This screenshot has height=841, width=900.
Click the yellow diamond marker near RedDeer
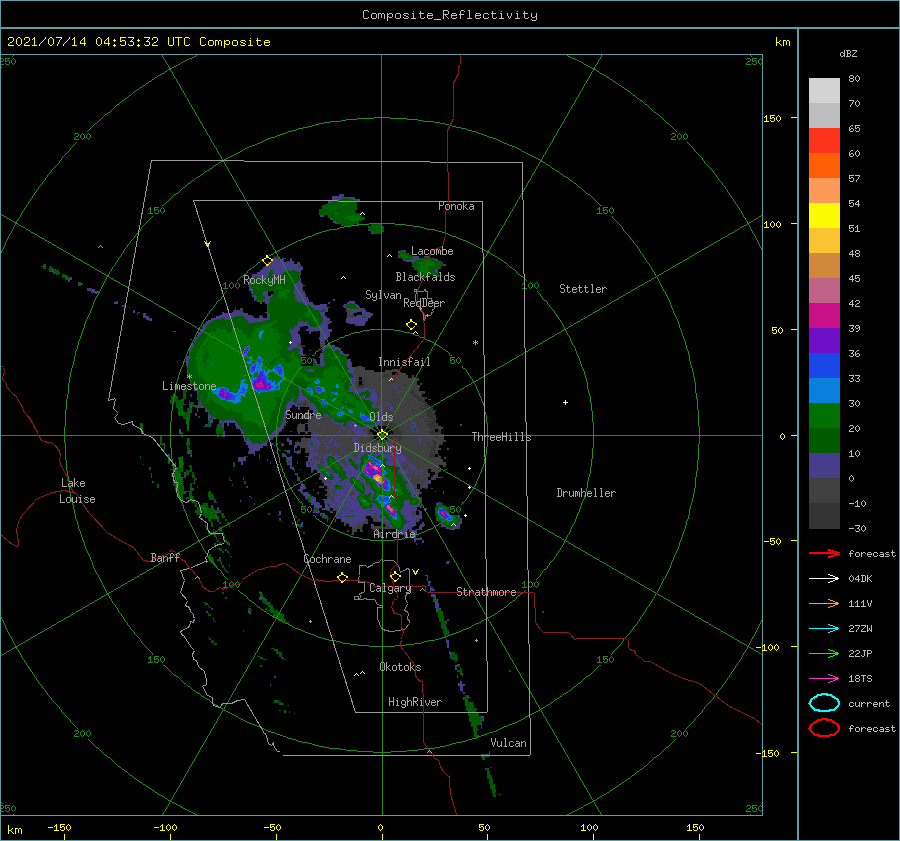412,325
